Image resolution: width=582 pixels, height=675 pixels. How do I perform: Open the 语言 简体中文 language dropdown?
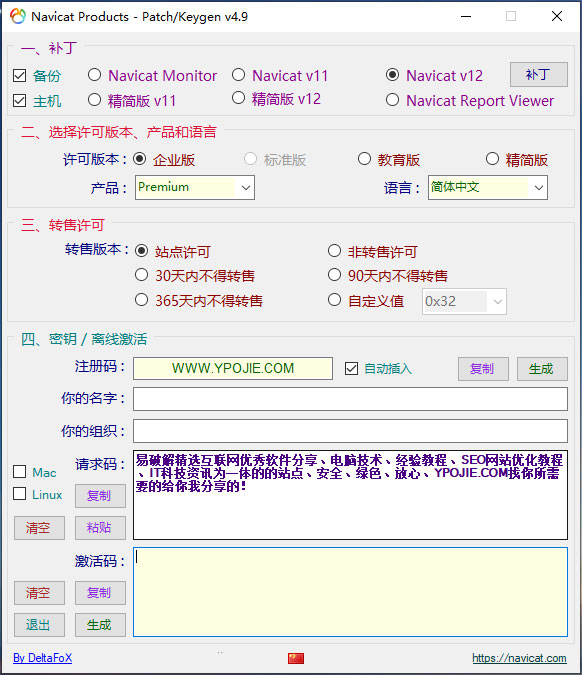(x=488, y=187)
